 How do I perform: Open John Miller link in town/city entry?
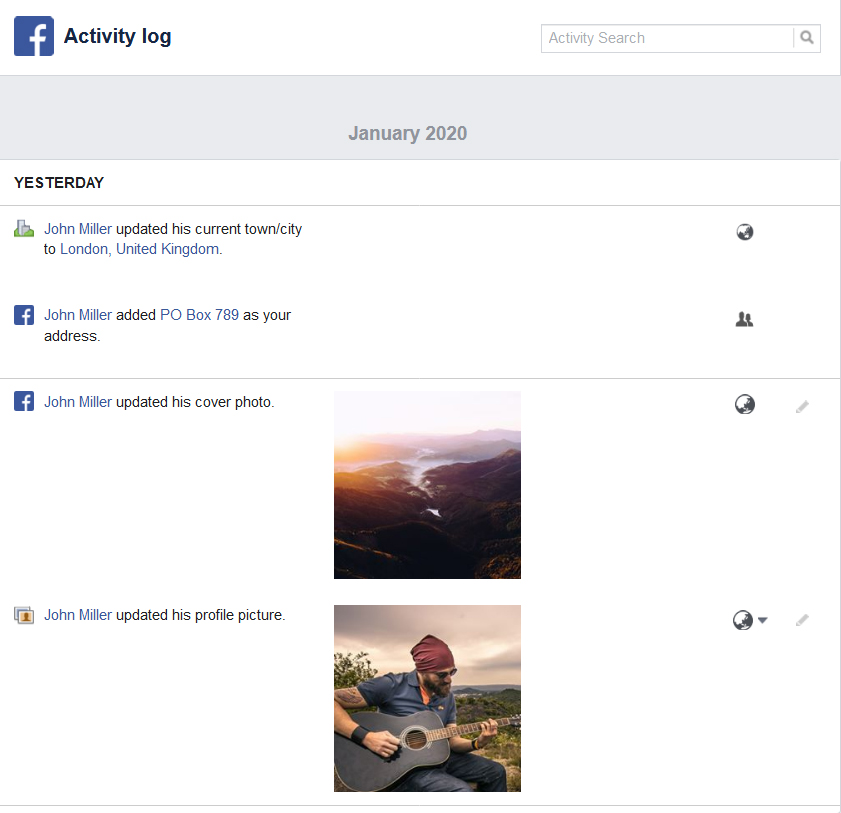78,229
